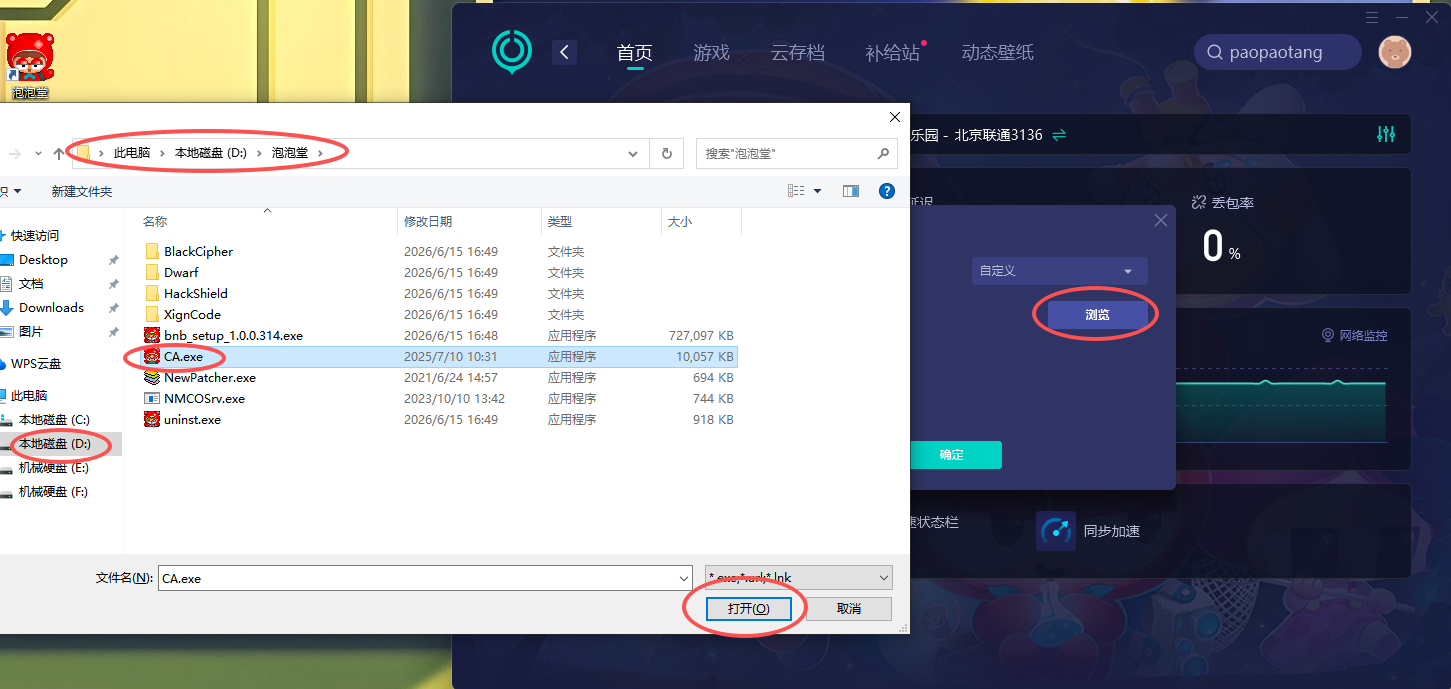Select the uninst.exe file

[x=192, y=419]
